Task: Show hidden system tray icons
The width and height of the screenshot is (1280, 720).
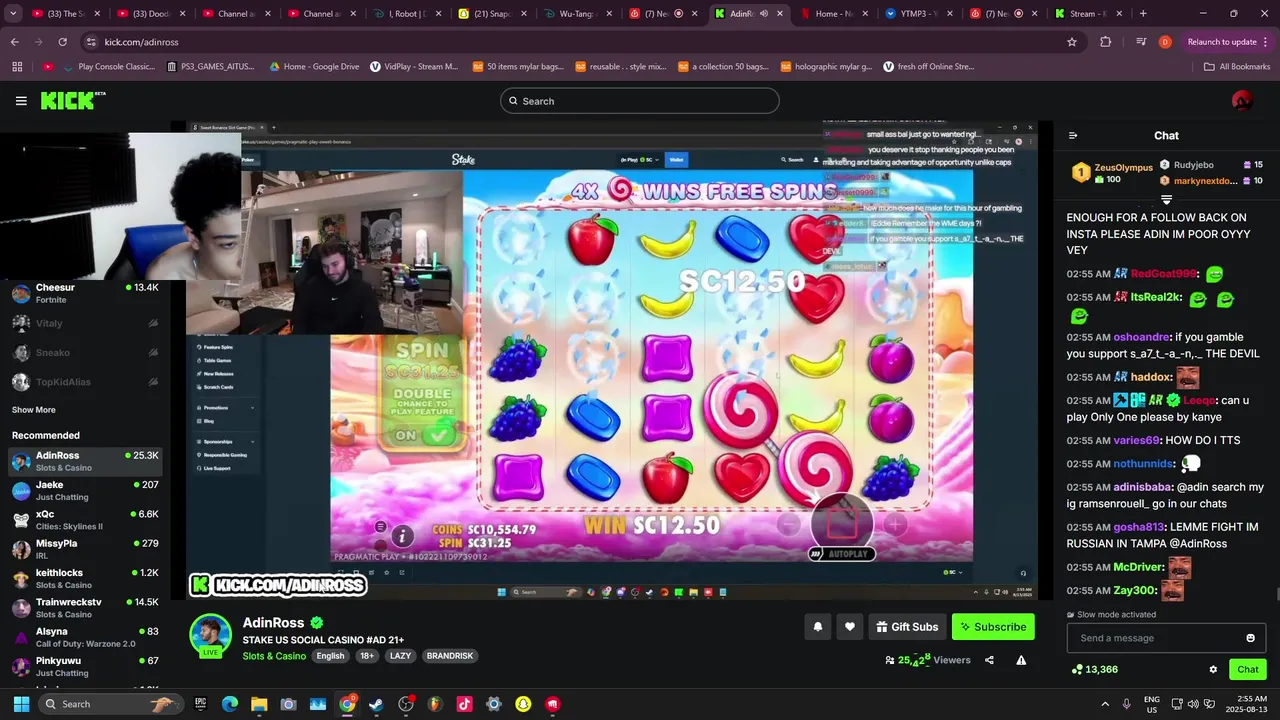Action: tap(1105, 704)
